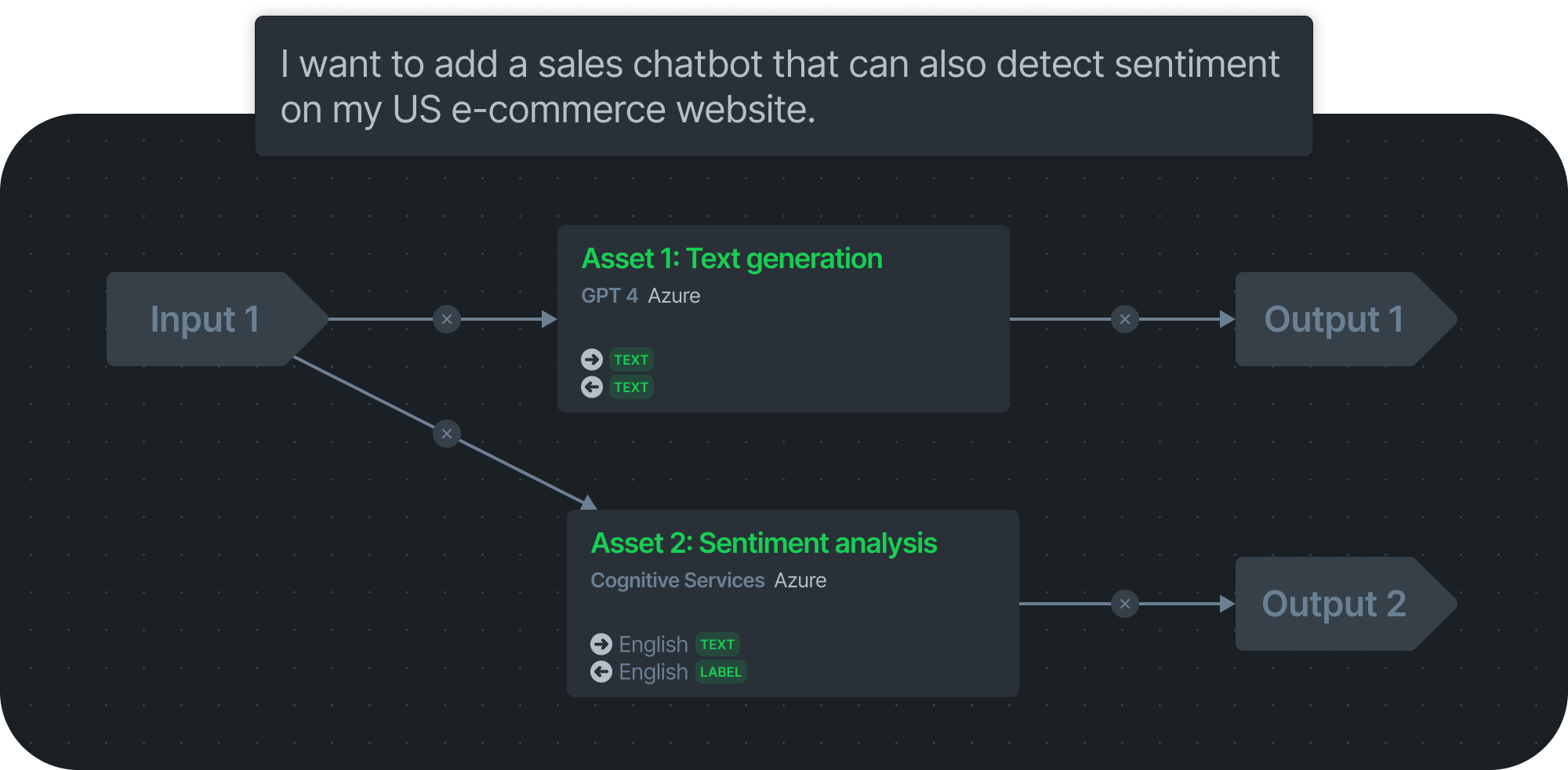Click the TEXT input badge on Asset 2
This screenshot has width=1568, height=770.
(x=717, y=645)
